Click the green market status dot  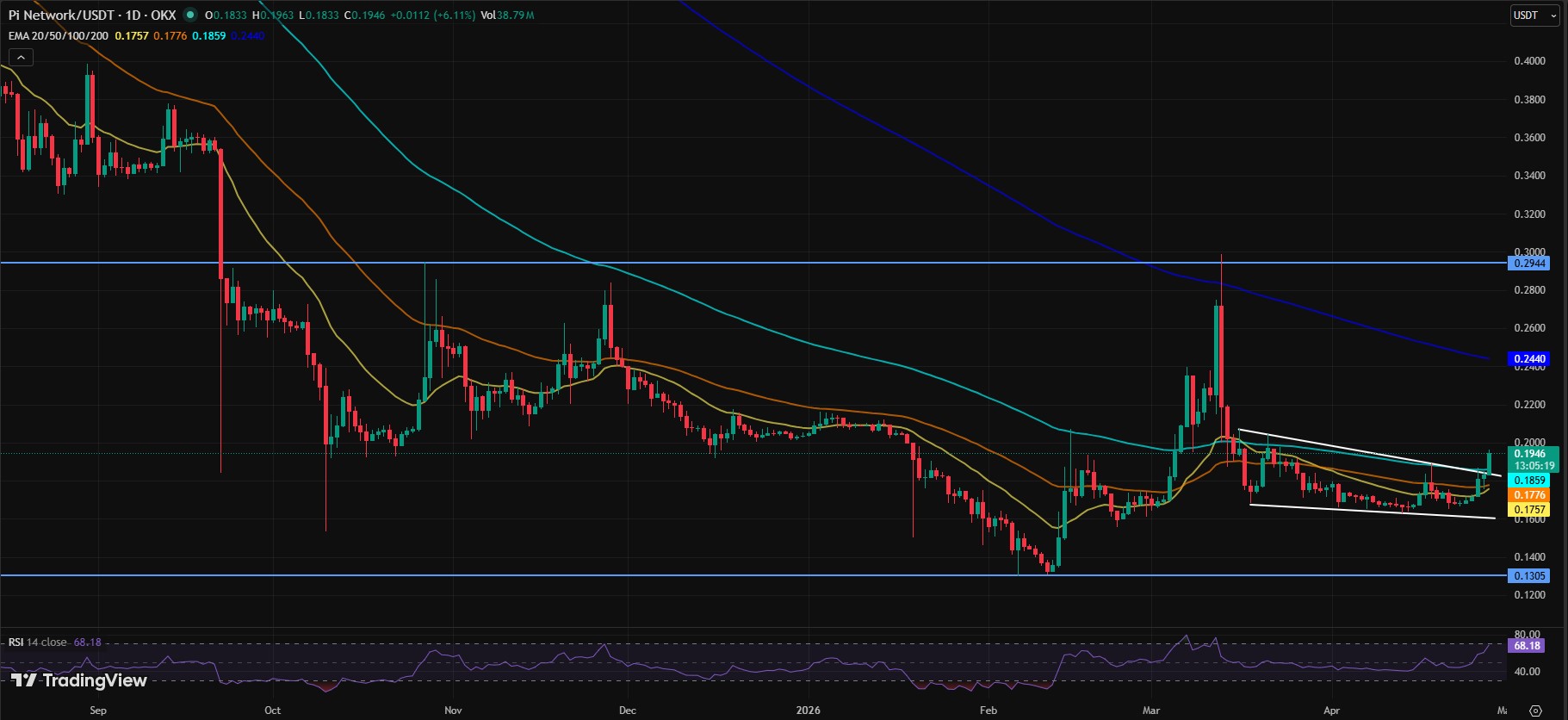pyautogui.click(x=189, y=15)
